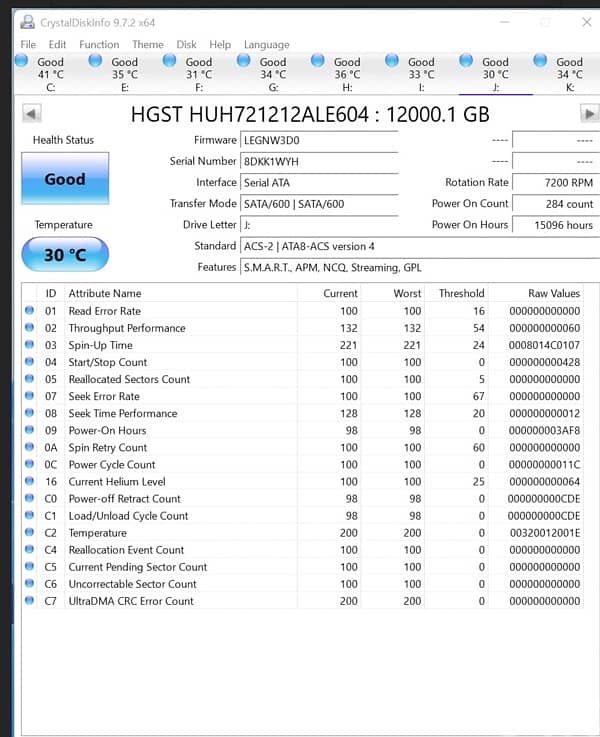Select the Reallocated Sectors Count attribute name

pos(129,379)
